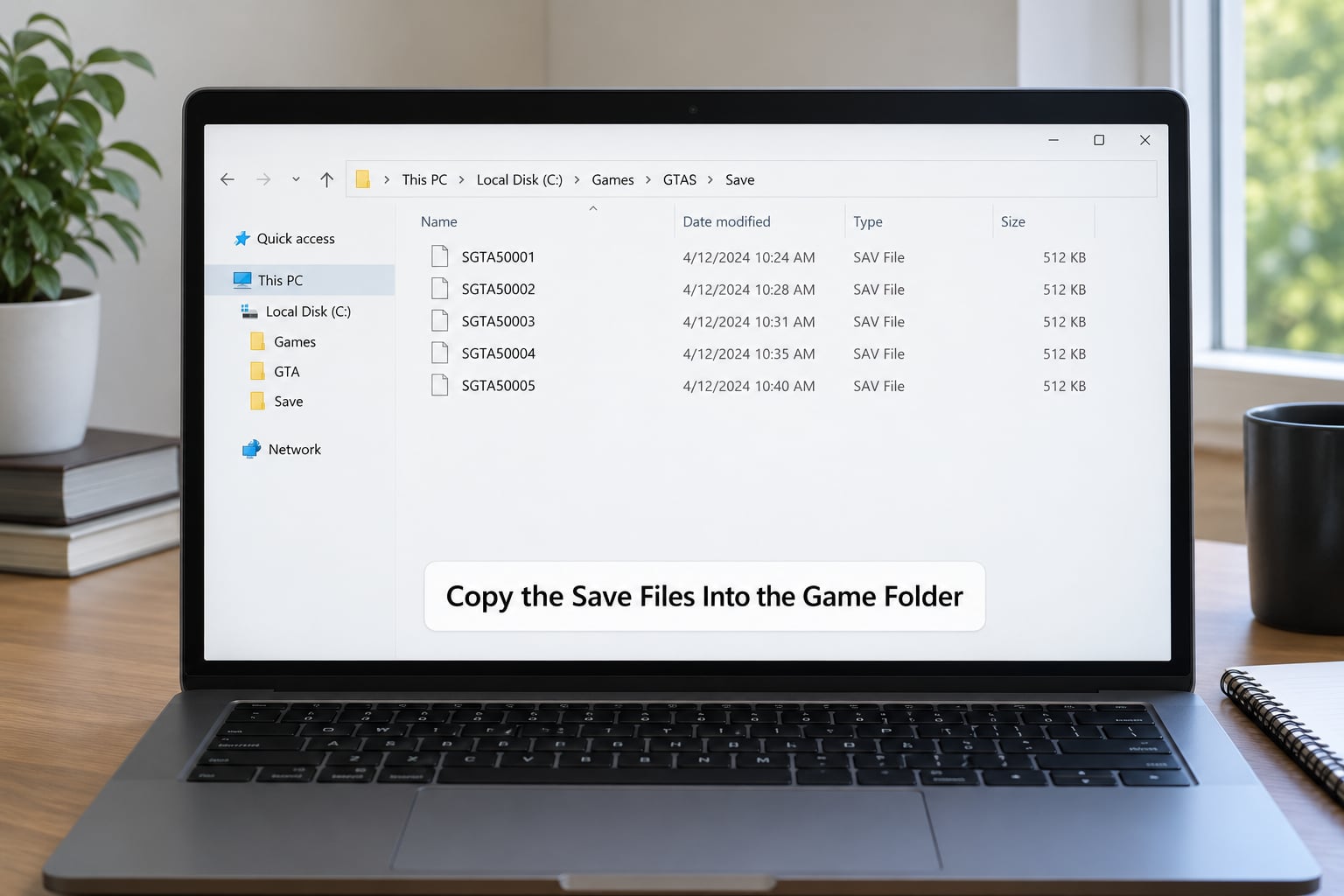Click the folder icon in address bar
The image size is (1344, 896).
click(x=362, y=179)
